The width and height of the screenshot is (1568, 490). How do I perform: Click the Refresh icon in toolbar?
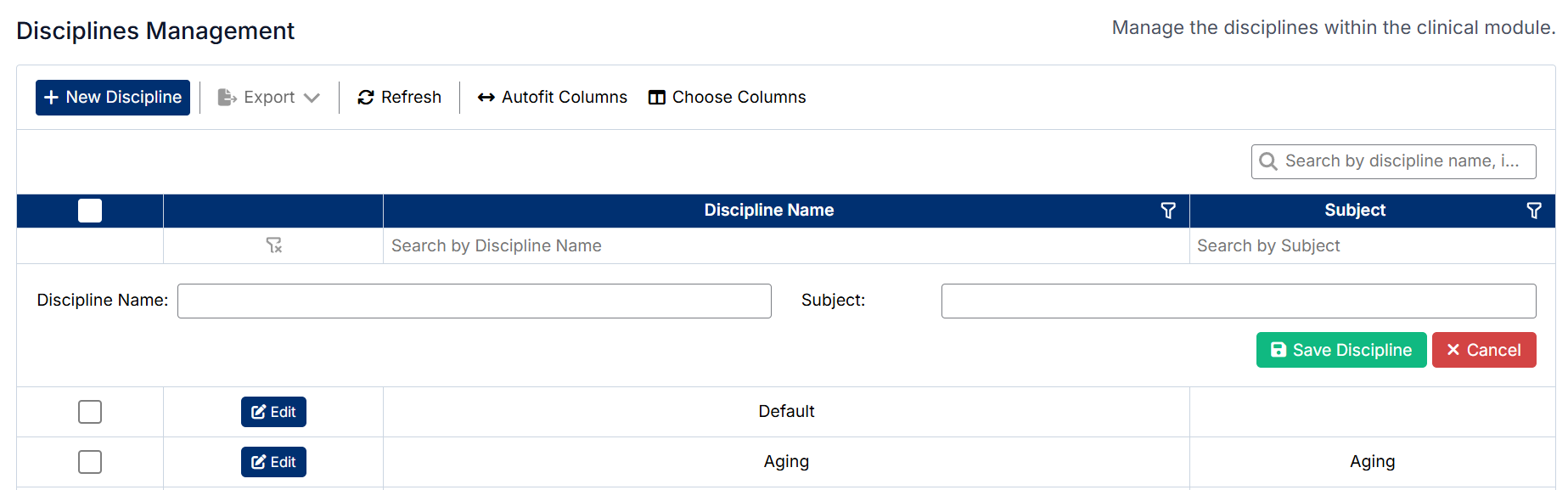coord(366,98)
